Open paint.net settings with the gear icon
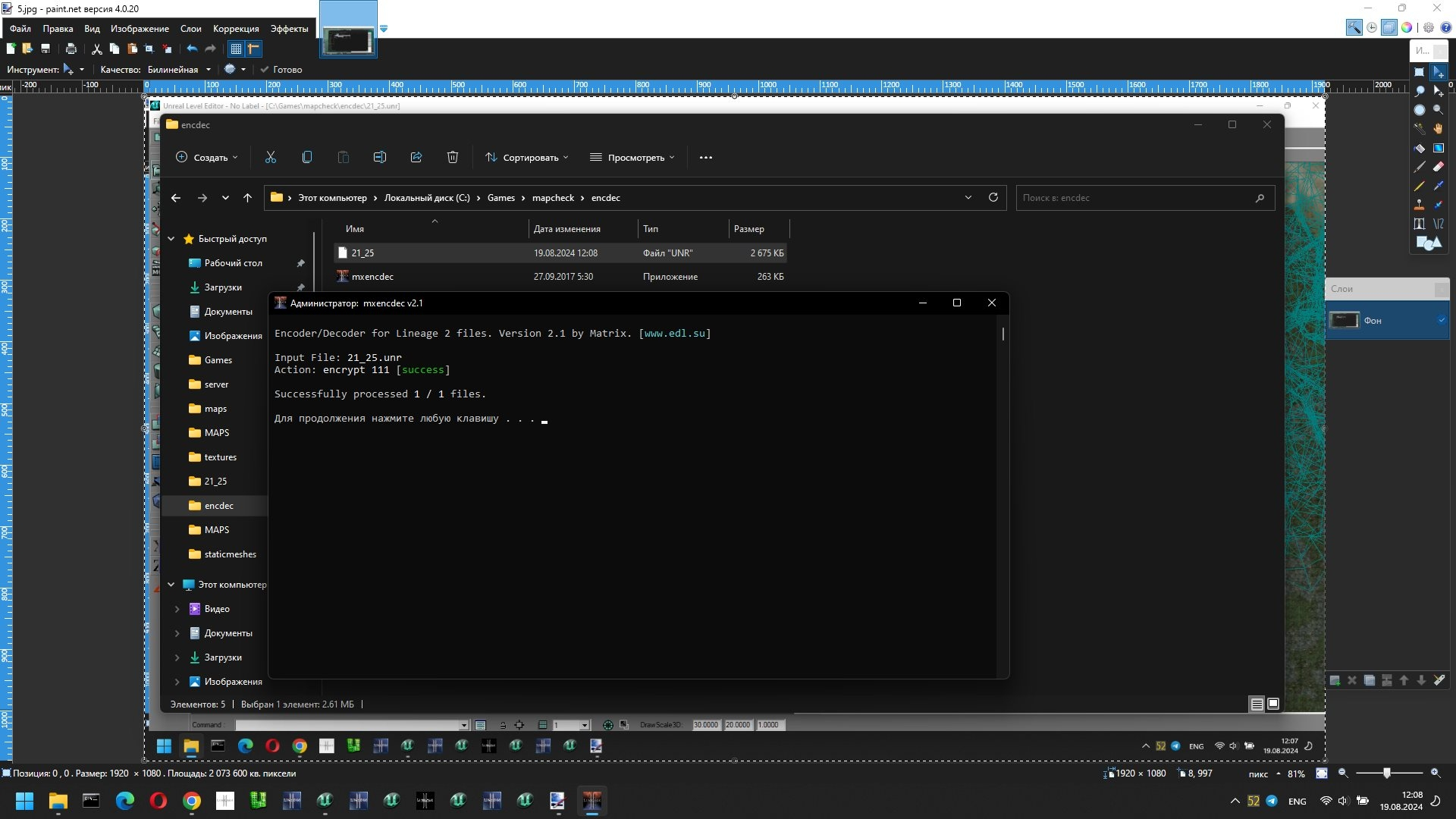Image resolution: width=1456 pixels, height=819 pixels. [x=1429, y=27]
